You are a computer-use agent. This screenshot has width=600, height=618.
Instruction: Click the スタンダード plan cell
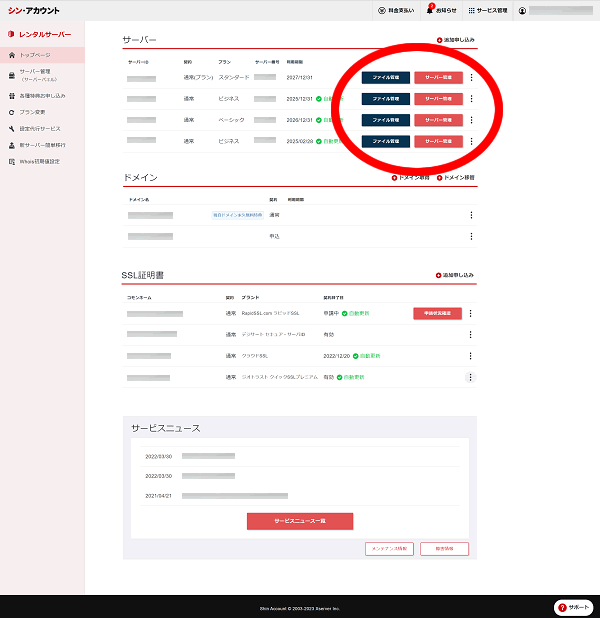[x=234, y=77]
